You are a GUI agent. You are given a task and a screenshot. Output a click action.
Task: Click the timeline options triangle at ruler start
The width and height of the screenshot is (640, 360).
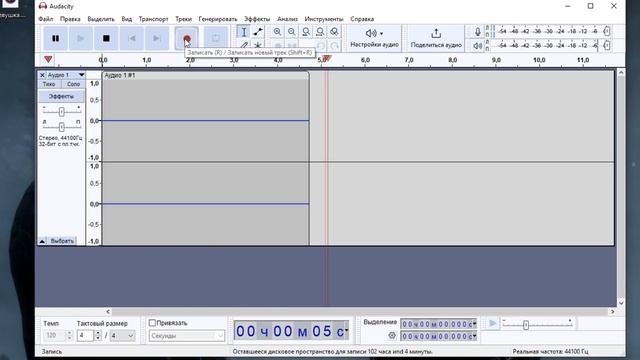click(x=48, y=60)
